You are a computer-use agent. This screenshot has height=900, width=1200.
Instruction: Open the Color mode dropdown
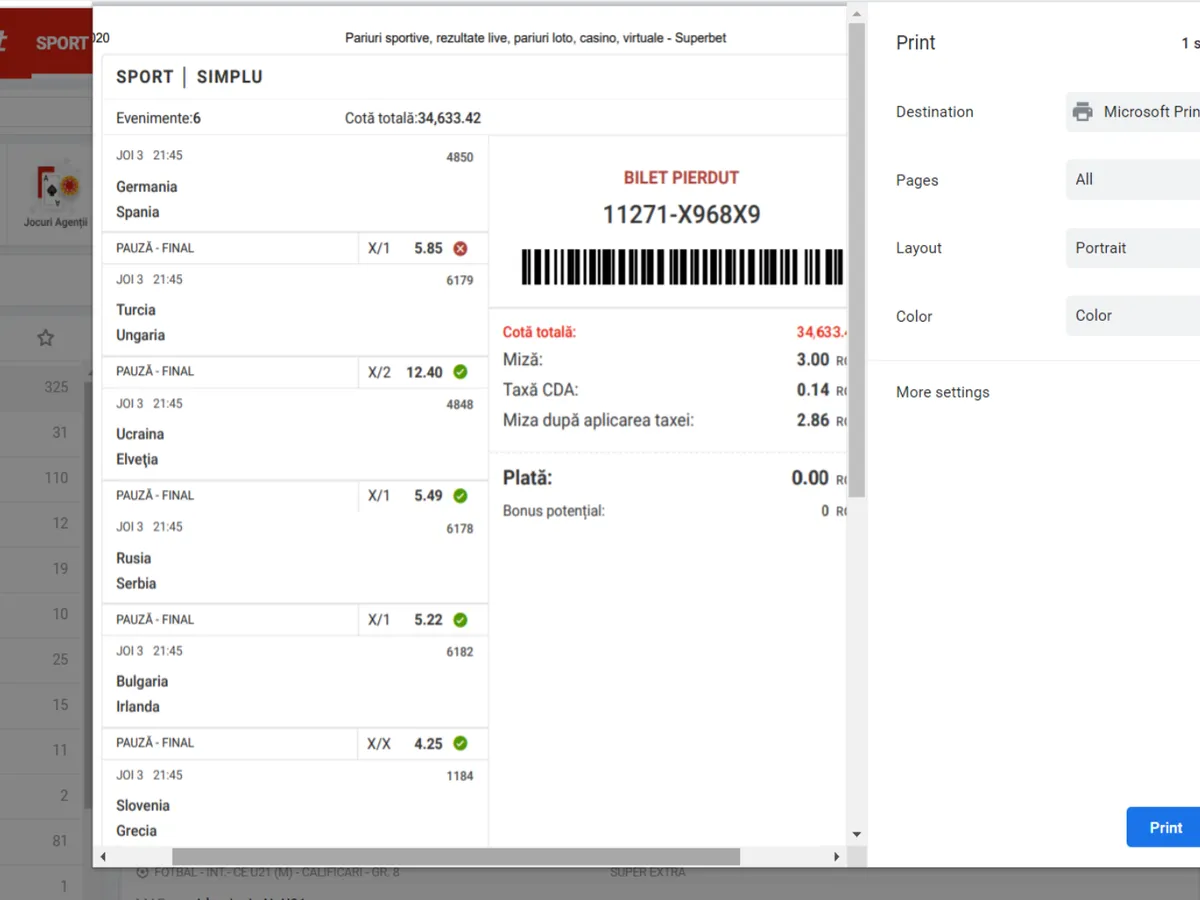[x=1135, y=316]
